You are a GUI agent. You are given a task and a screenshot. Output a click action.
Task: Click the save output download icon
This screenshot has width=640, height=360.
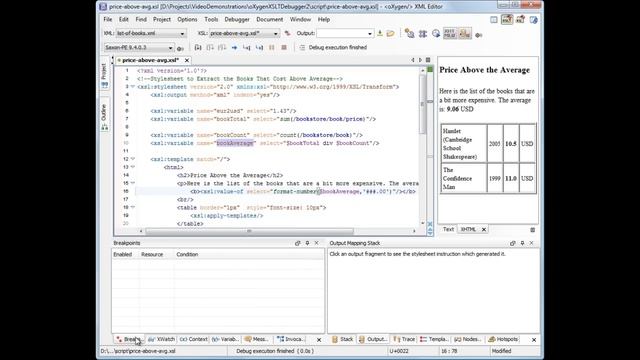point(380,33)
